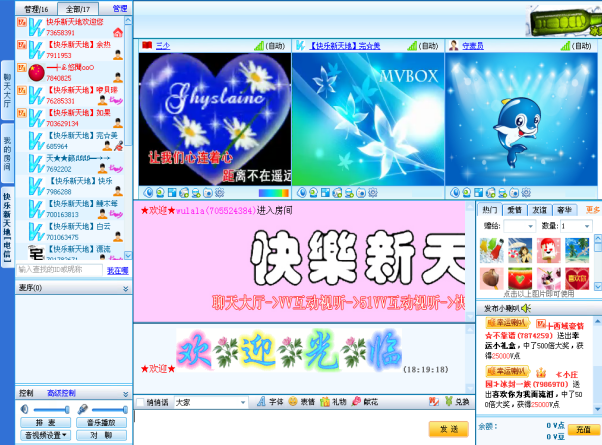This screenshot has width=602, height=445.
Task: Adjust the speaker volume slider
Action: (51, 410)
